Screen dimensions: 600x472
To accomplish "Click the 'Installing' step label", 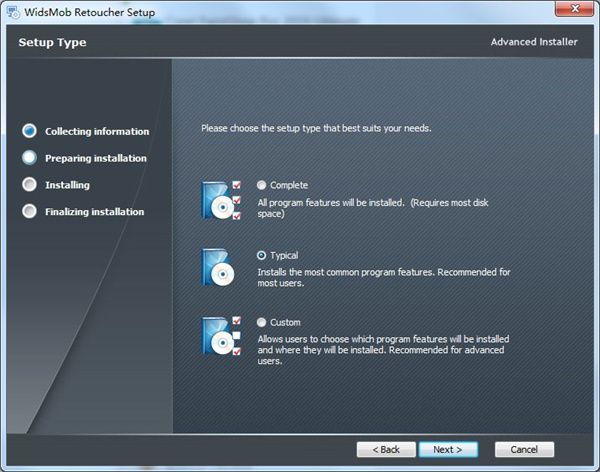I will [x=67, y=185].
